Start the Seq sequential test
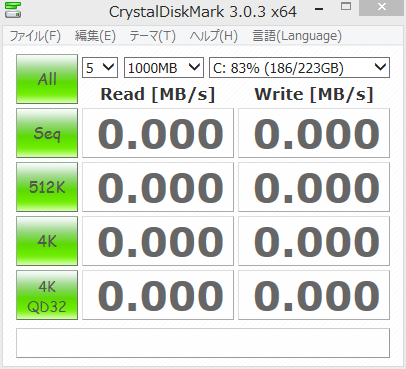 tap(47, 133)
